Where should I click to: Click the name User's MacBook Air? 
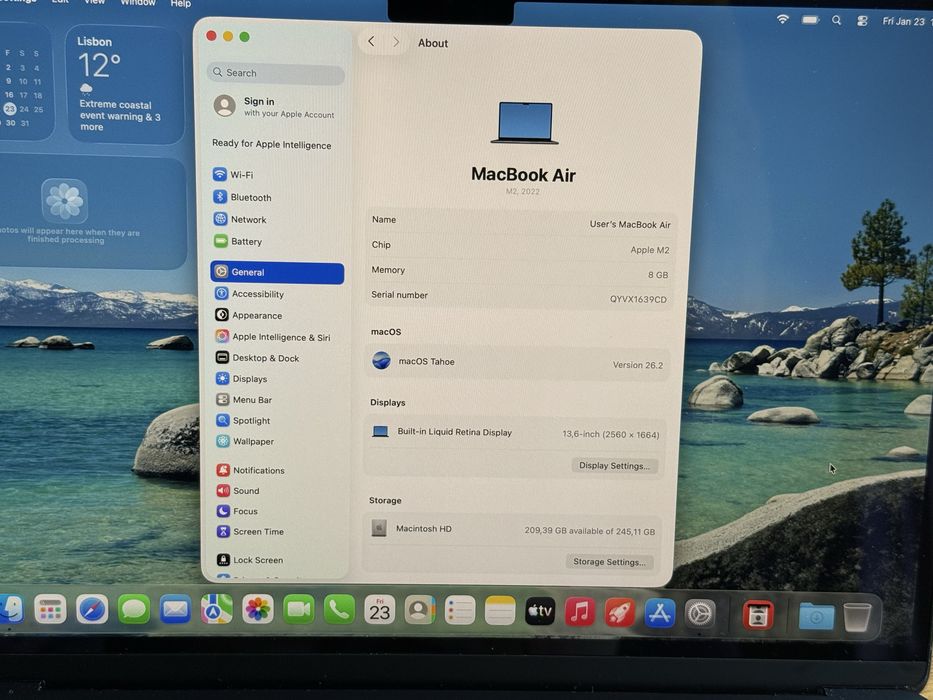tap(630, 224)
